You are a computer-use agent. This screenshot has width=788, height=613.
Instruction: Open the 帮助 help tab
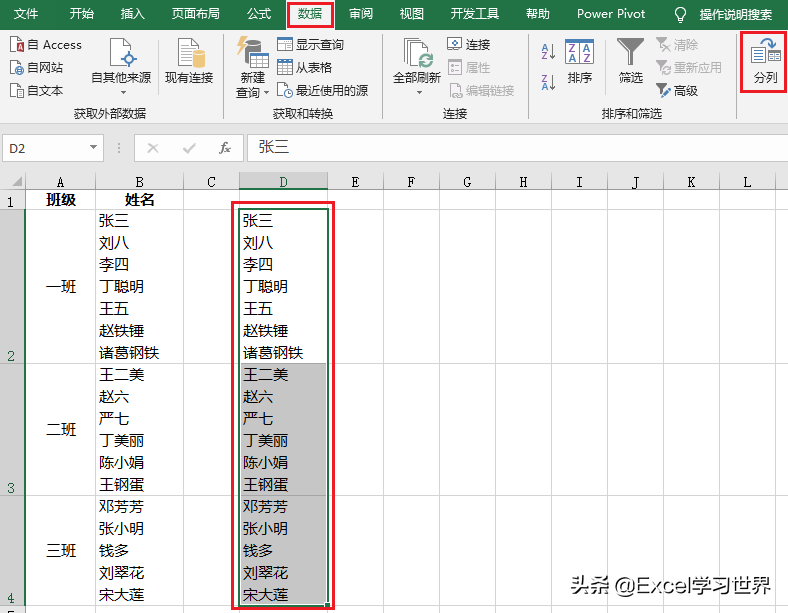click(538, 14)
